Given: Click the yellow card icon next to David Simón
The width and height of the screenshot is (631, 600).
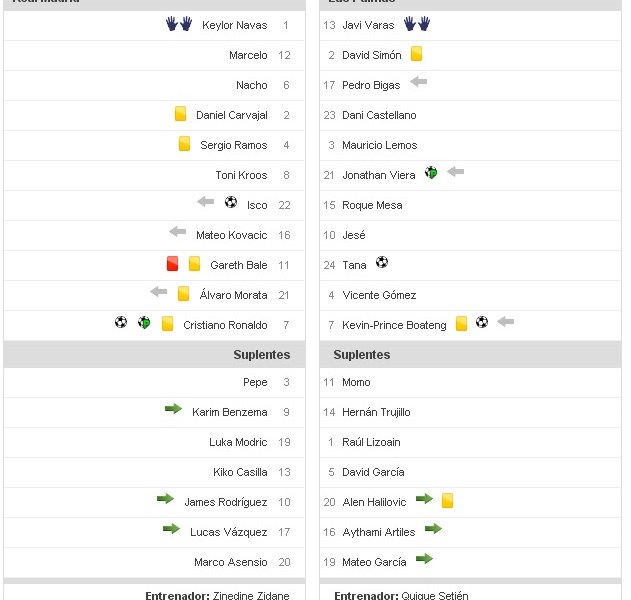Looking at the screenshot, I should pyautogui.click(x=416, y=54).
